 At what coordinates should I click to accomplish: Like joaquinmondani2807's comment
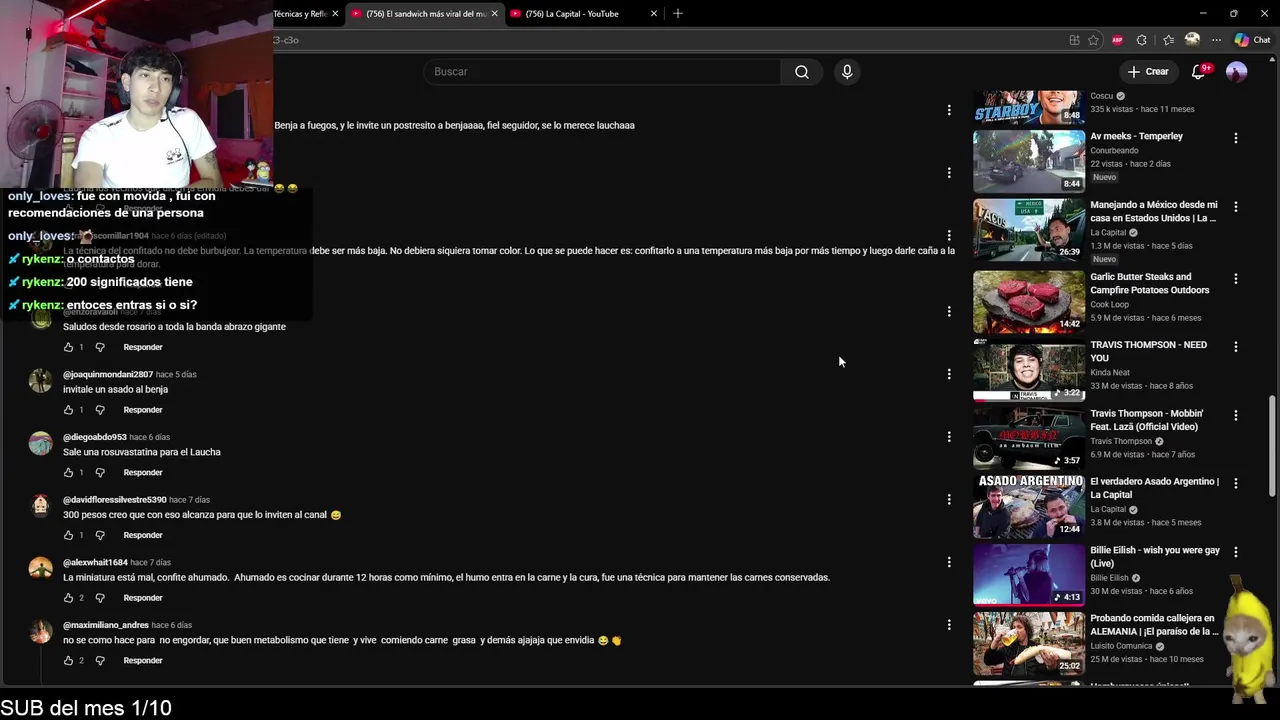point(68,410)
